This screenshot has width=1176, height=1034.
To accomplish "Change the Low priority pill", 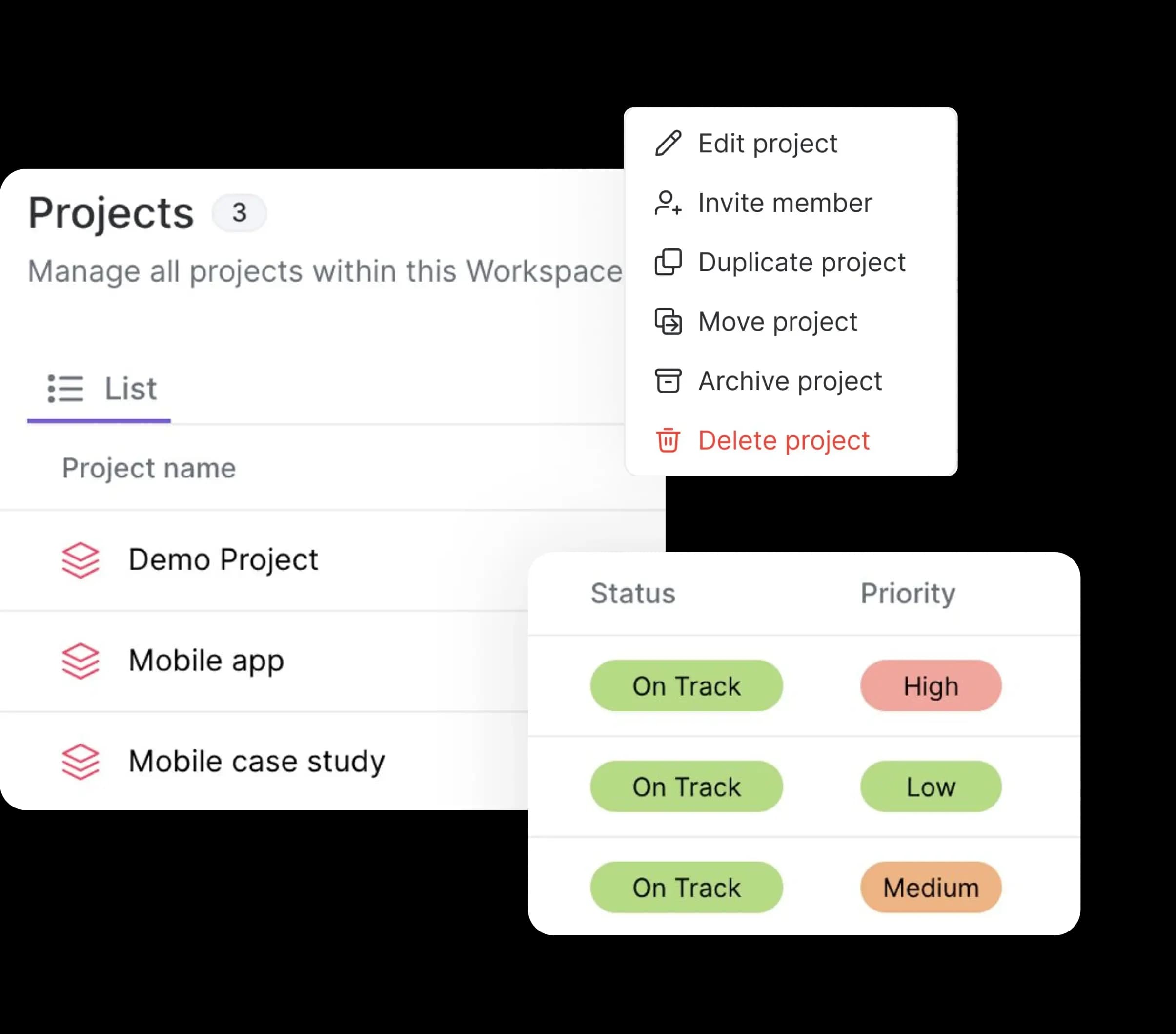I will pos(931,786).
